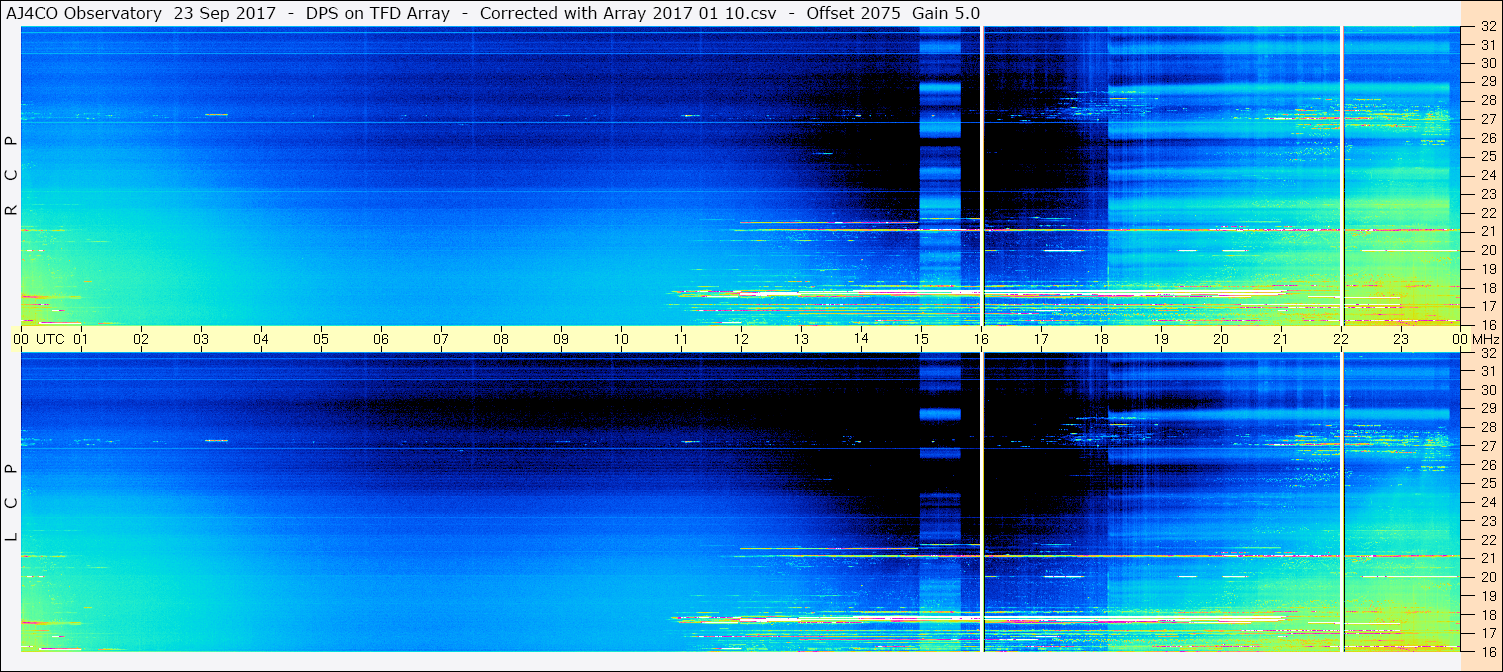The height and width of the screenshot is (672, 1503).
Task: Click white vertical line near 16 UTC in LCP
Action: click(983, 502)
